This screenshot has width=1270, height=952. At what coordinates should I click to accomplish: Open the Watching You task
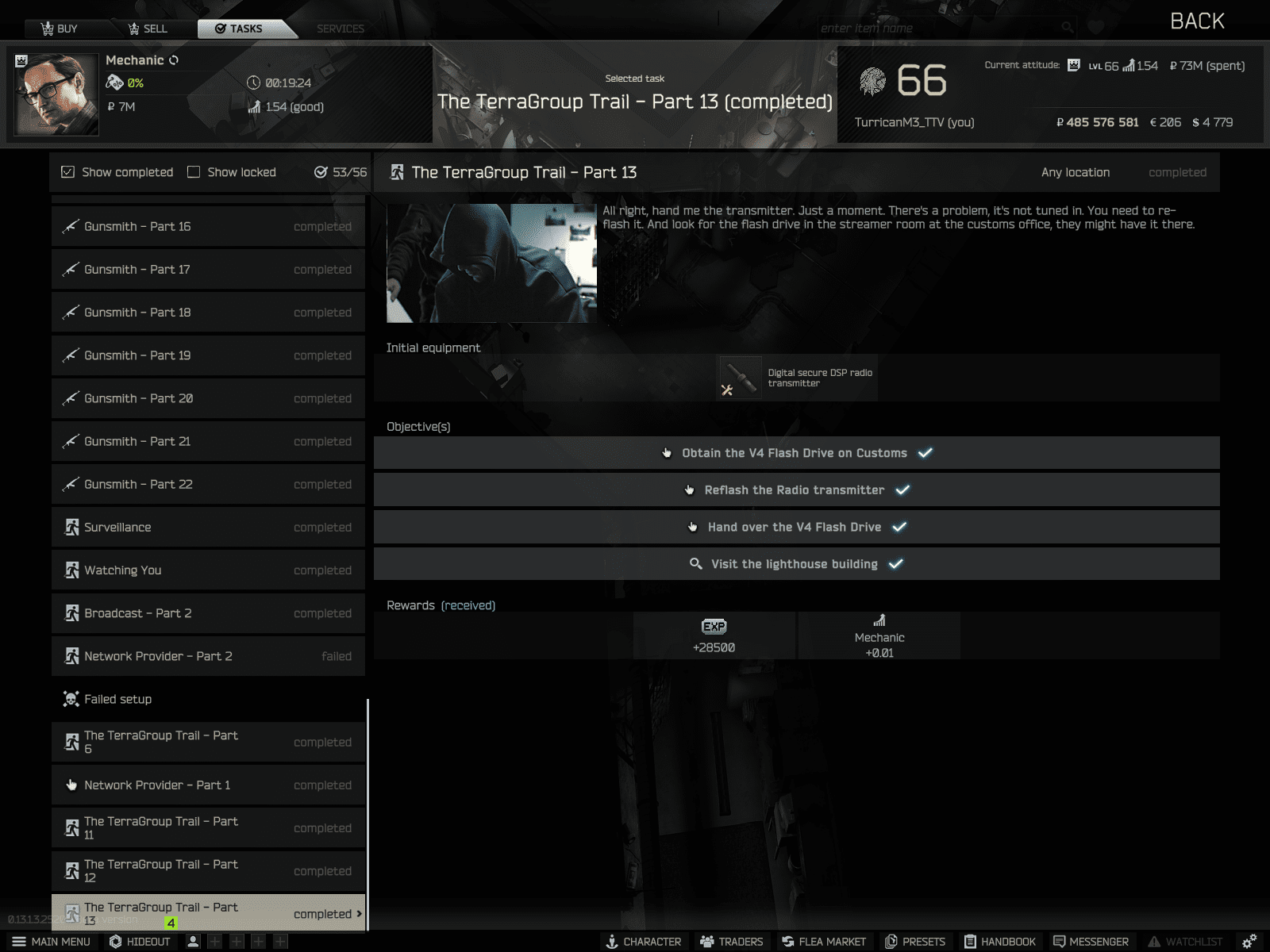(x=208, y=570)
